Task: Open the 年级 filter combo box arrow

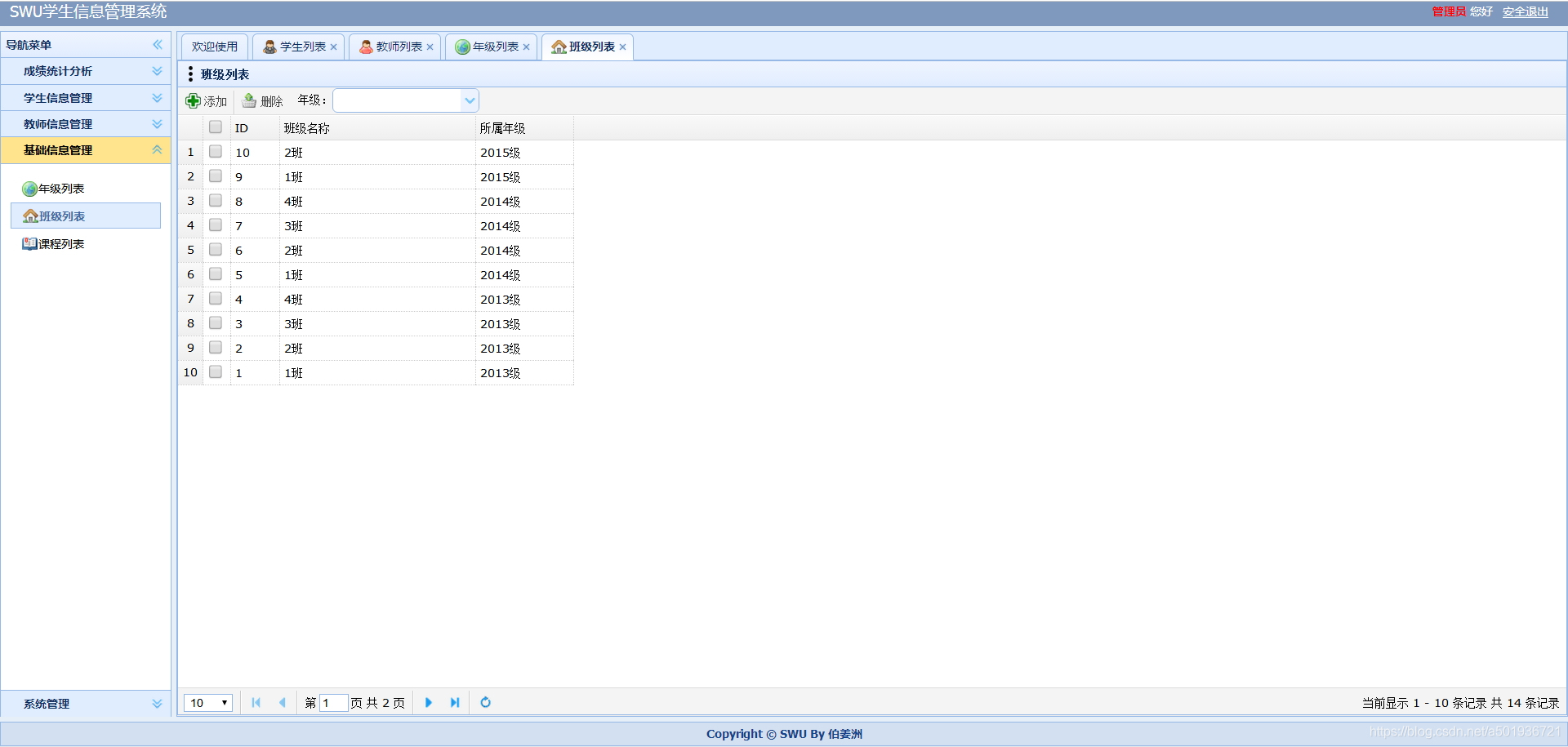Action: pyautogui.click(x=470, y=100)
